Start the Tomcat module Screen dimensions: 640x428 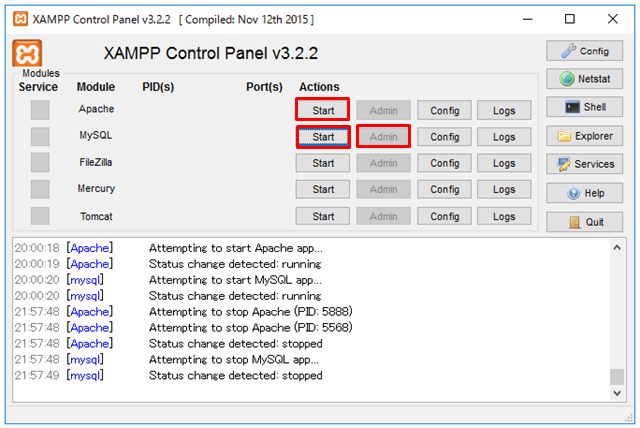point(323,216)
